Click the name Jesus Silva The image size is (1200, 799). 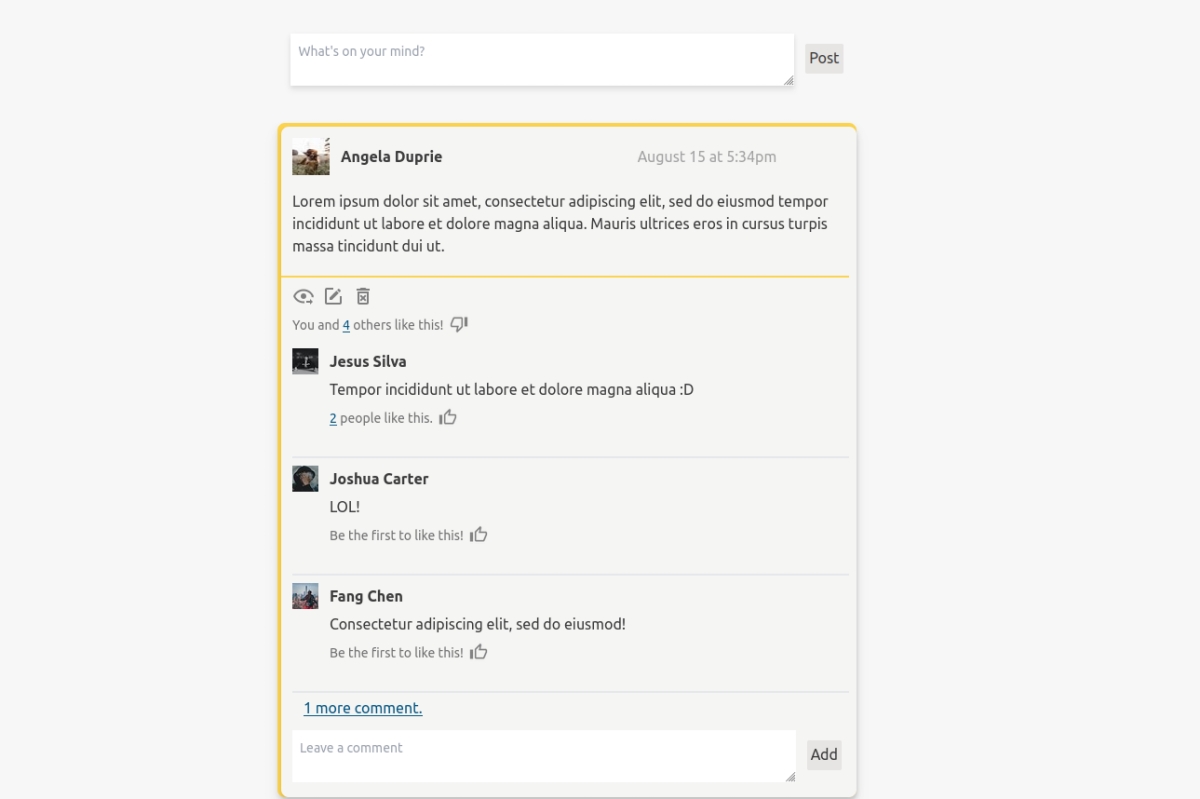click(x=368, y=362)
